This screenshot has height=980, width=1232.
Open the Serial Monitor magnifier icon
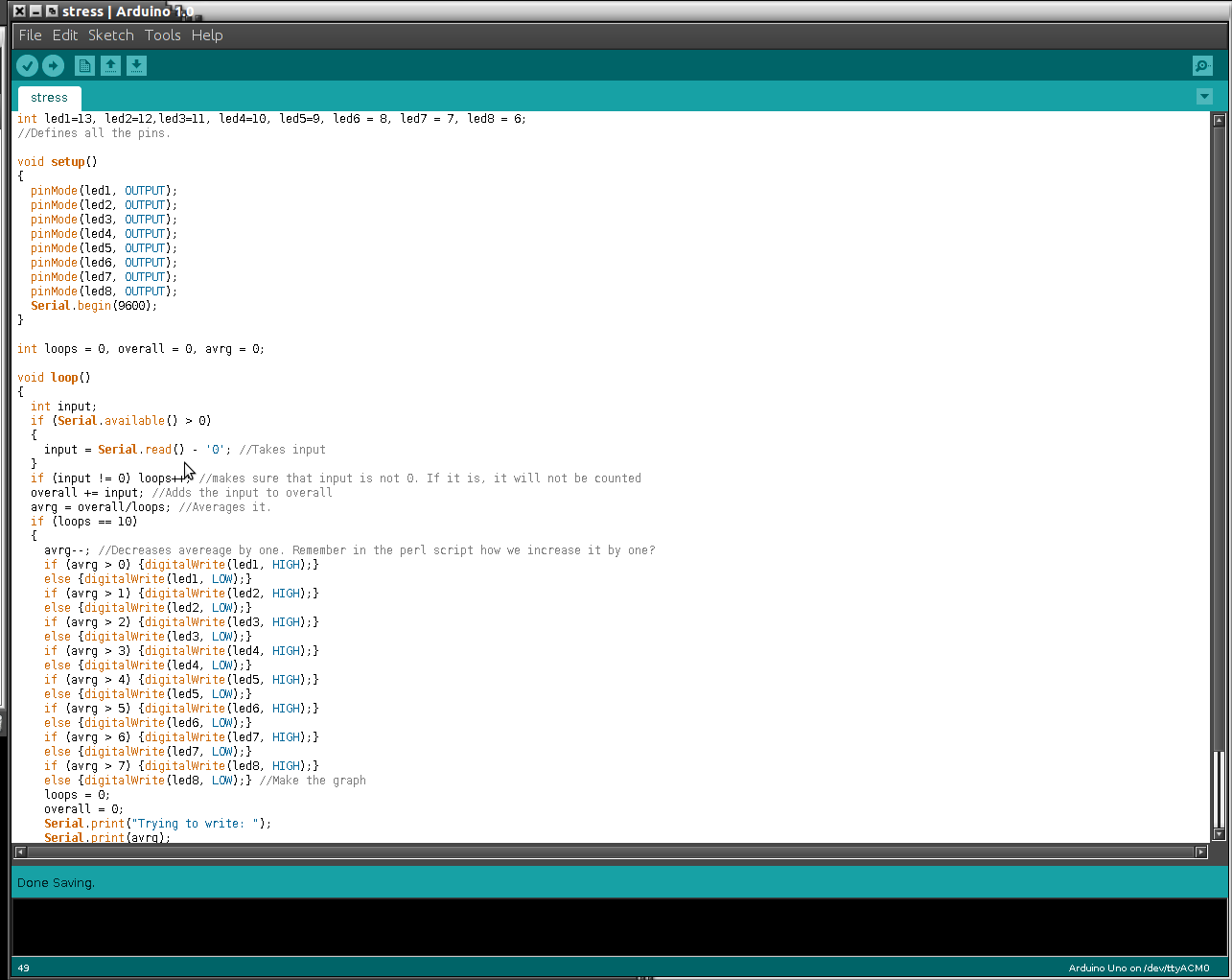click(x=1202, y=65)
